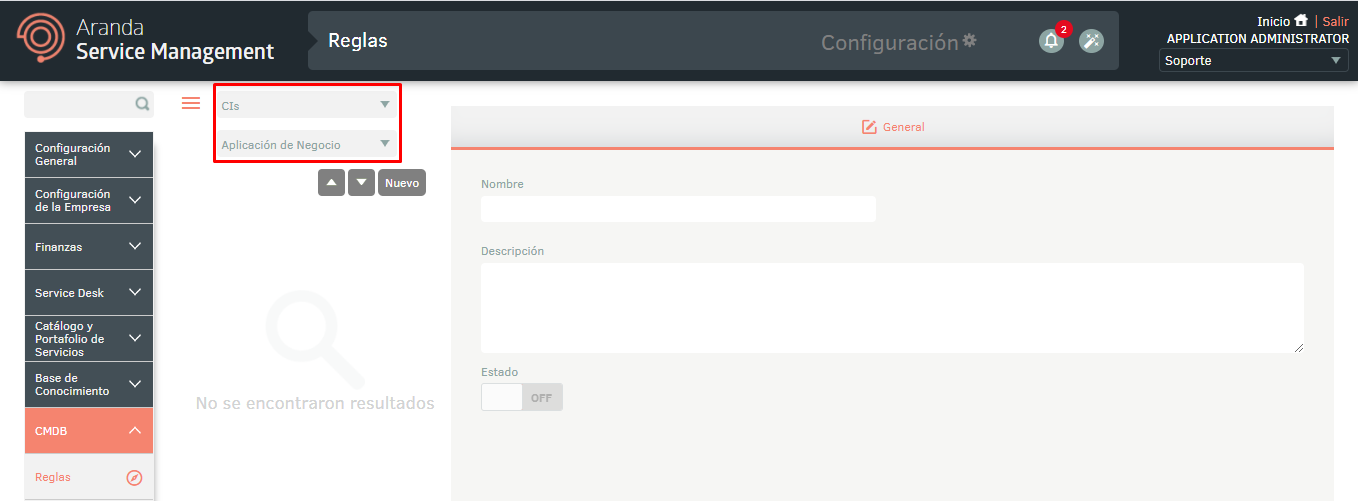
Task: Toggle the Estado switch from OFF
Action: tap(522, 397)
